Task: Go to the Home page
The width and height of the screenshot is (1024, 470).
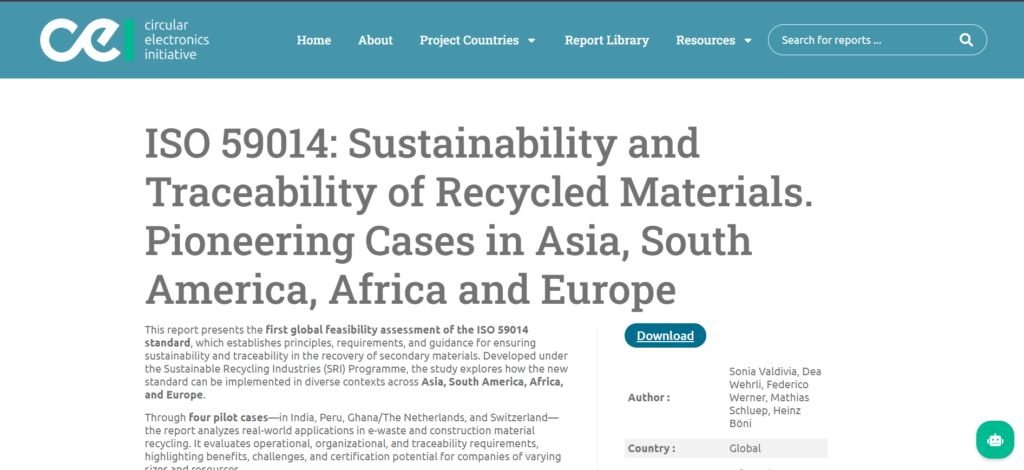Action: coord(313,40)
